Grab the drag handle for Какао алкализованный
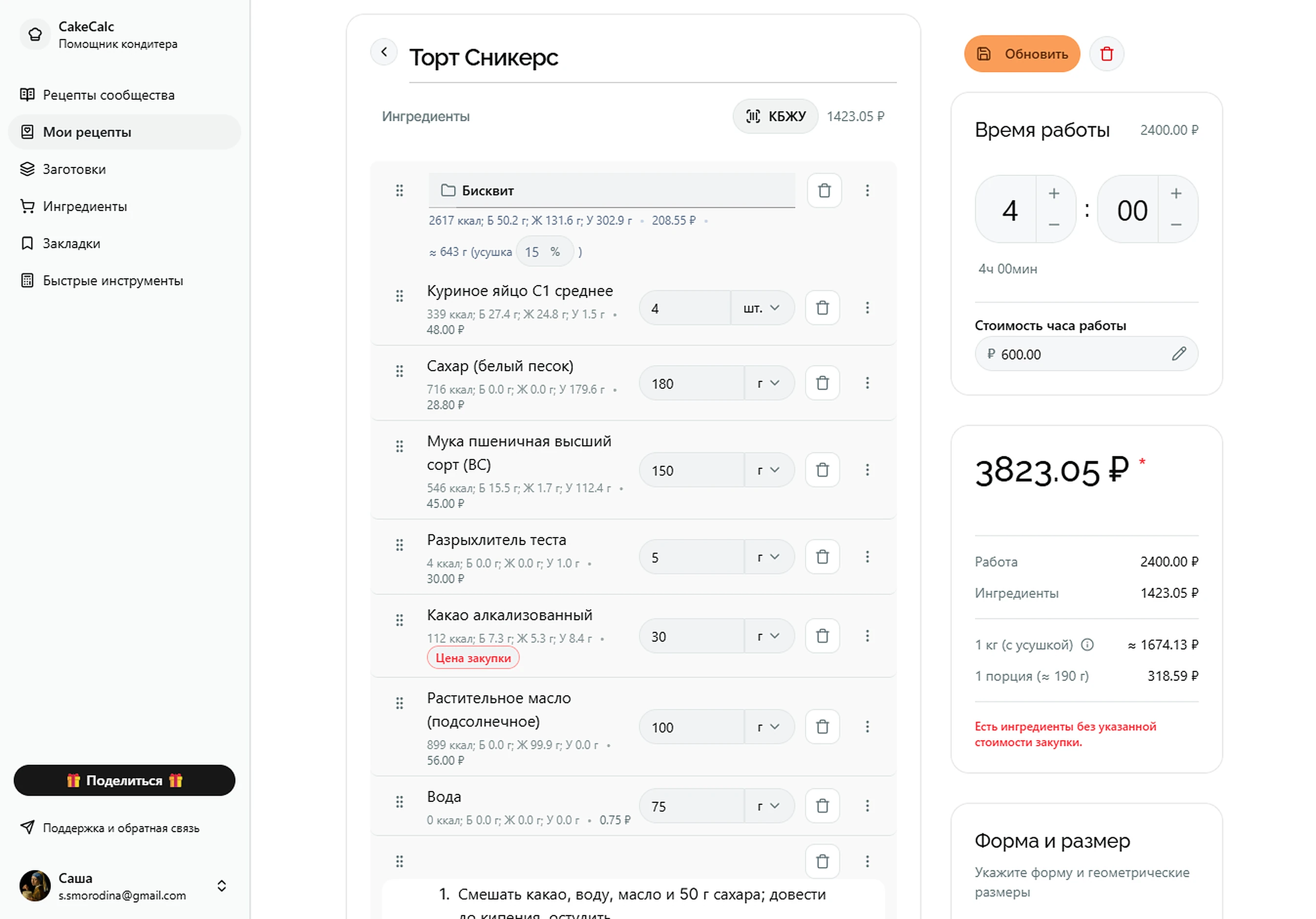The width and height of the screenshot is (1316, 919). [400, 620]
